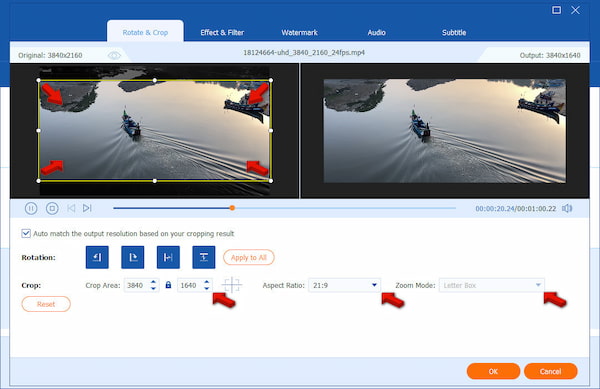Screen dimensions: 600x389
Task: Cancel the editing dialog
Action: [x=550, y=371]
